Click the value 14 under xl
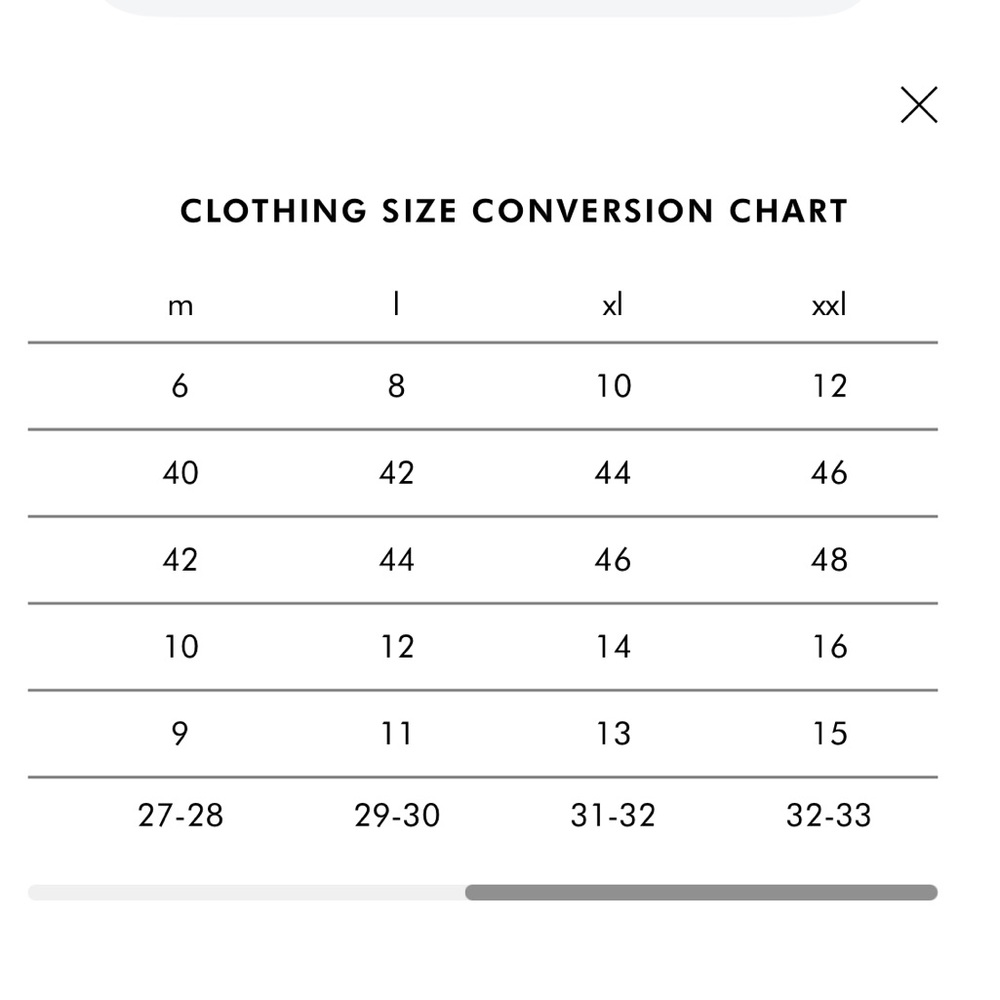 (x=613, y=647)
